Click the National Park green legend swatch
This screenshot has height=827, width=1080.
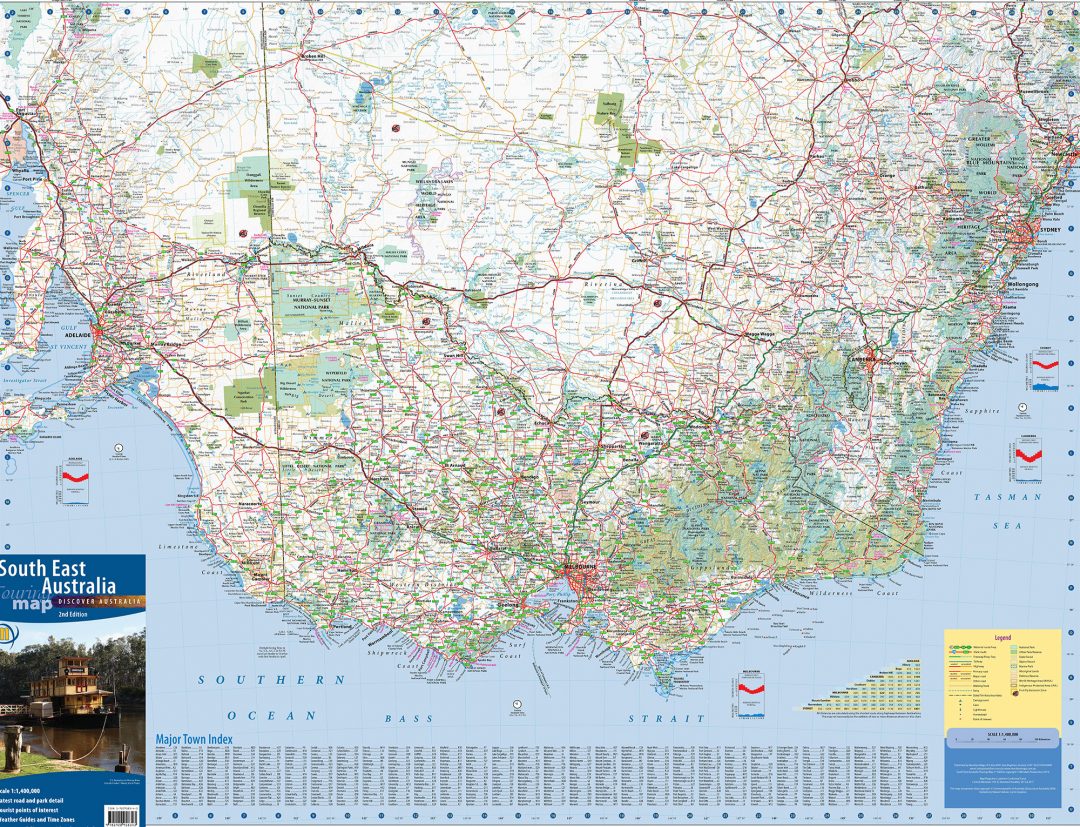point(1015,647)
